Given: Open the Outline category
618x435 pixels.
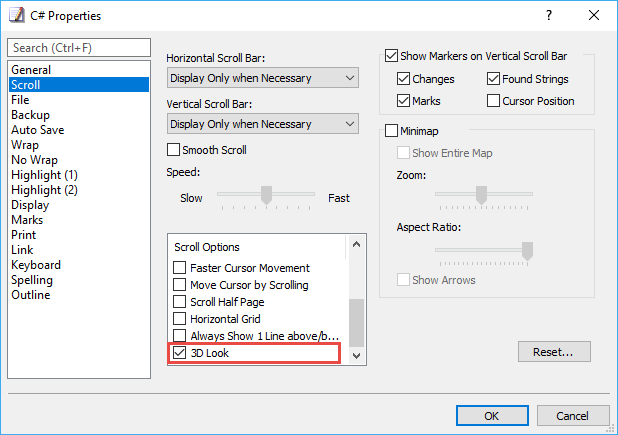Looking at the screenshot, I should (x=79, y=295).
